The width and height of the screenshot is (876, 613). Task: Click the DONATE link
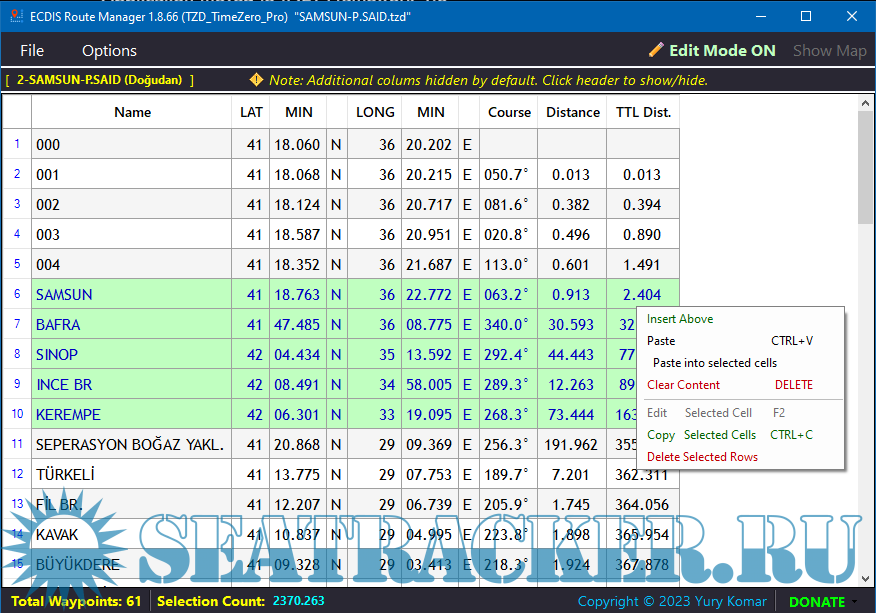click(816, 601)
